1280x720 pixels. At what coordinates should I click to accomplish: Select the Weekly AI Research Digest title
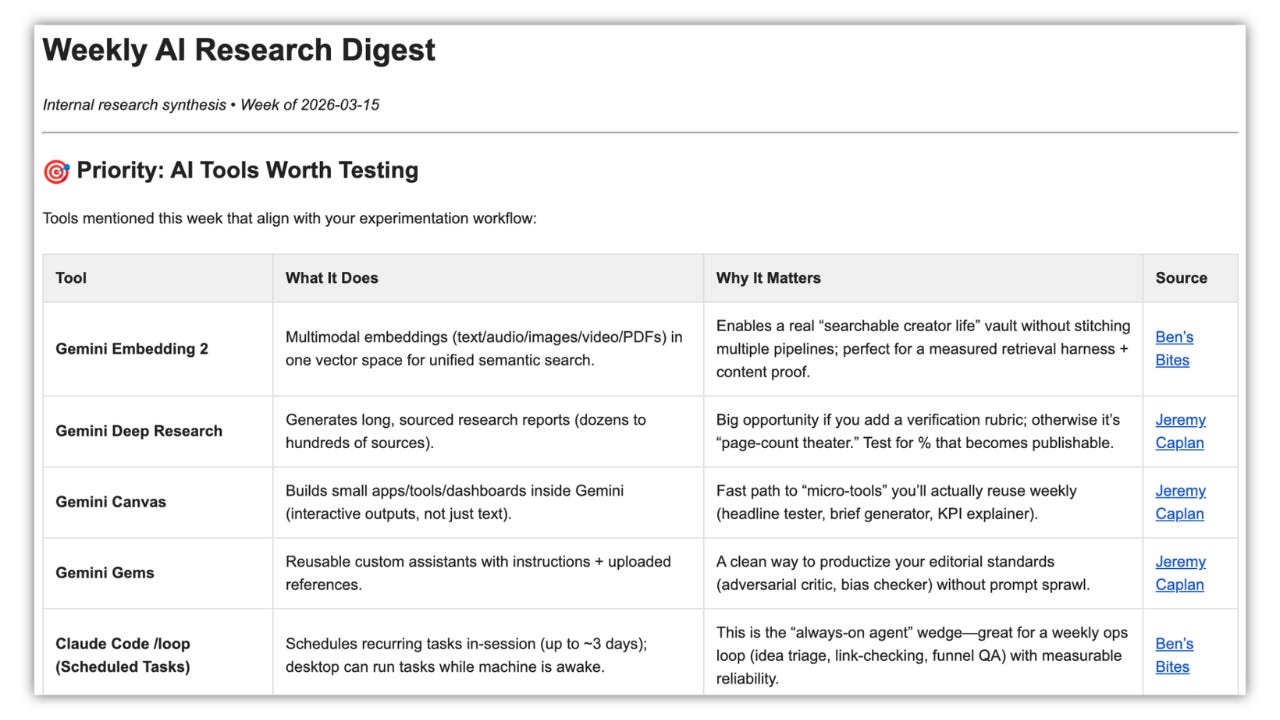[239, 50]
